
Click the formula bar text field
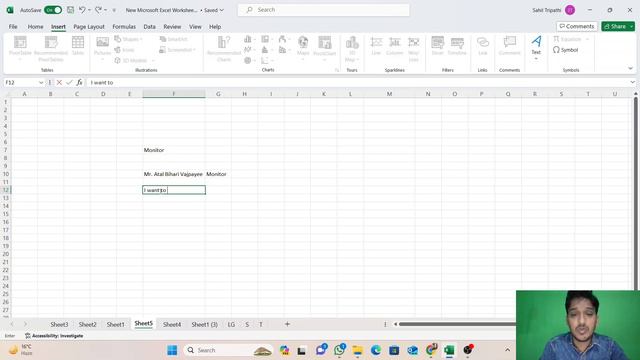(357, 82)
